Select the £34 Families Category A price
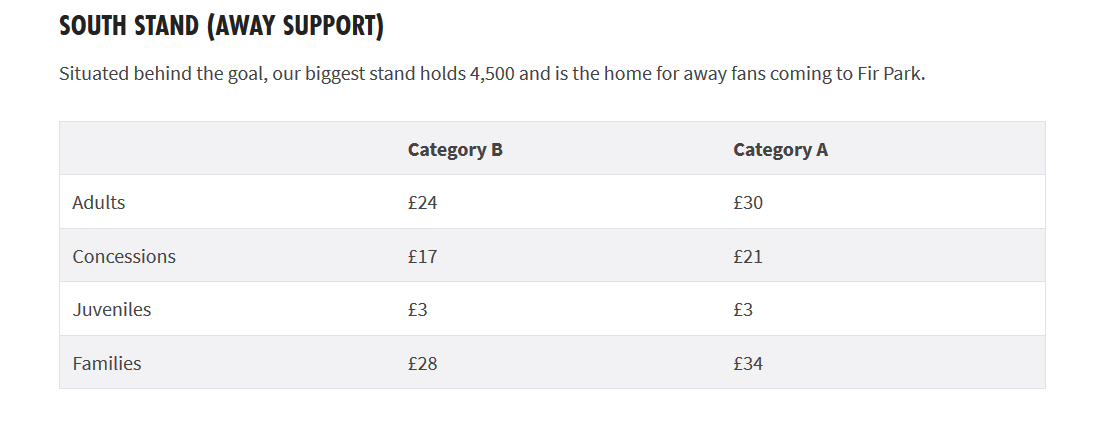1120x436 pixels. point(748,363)
